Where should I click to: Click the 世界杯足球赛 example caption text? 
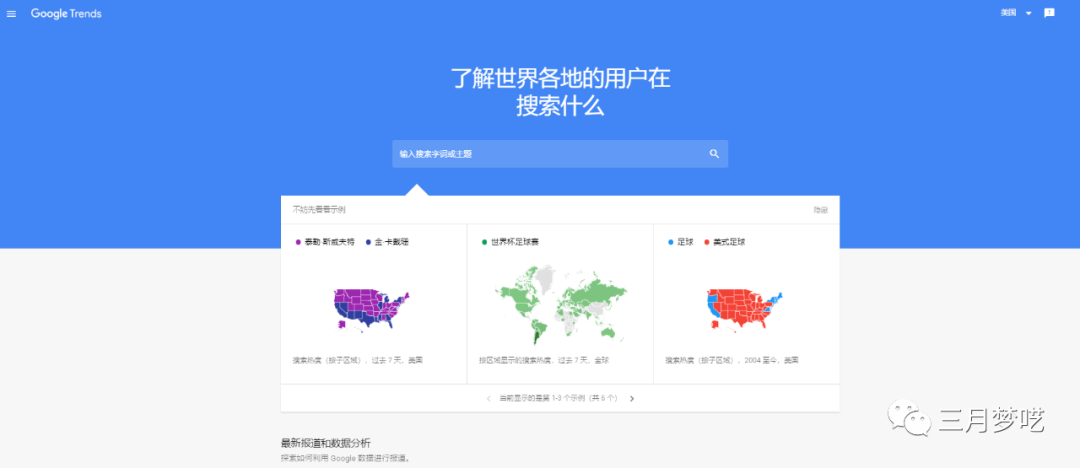[544, 360]
